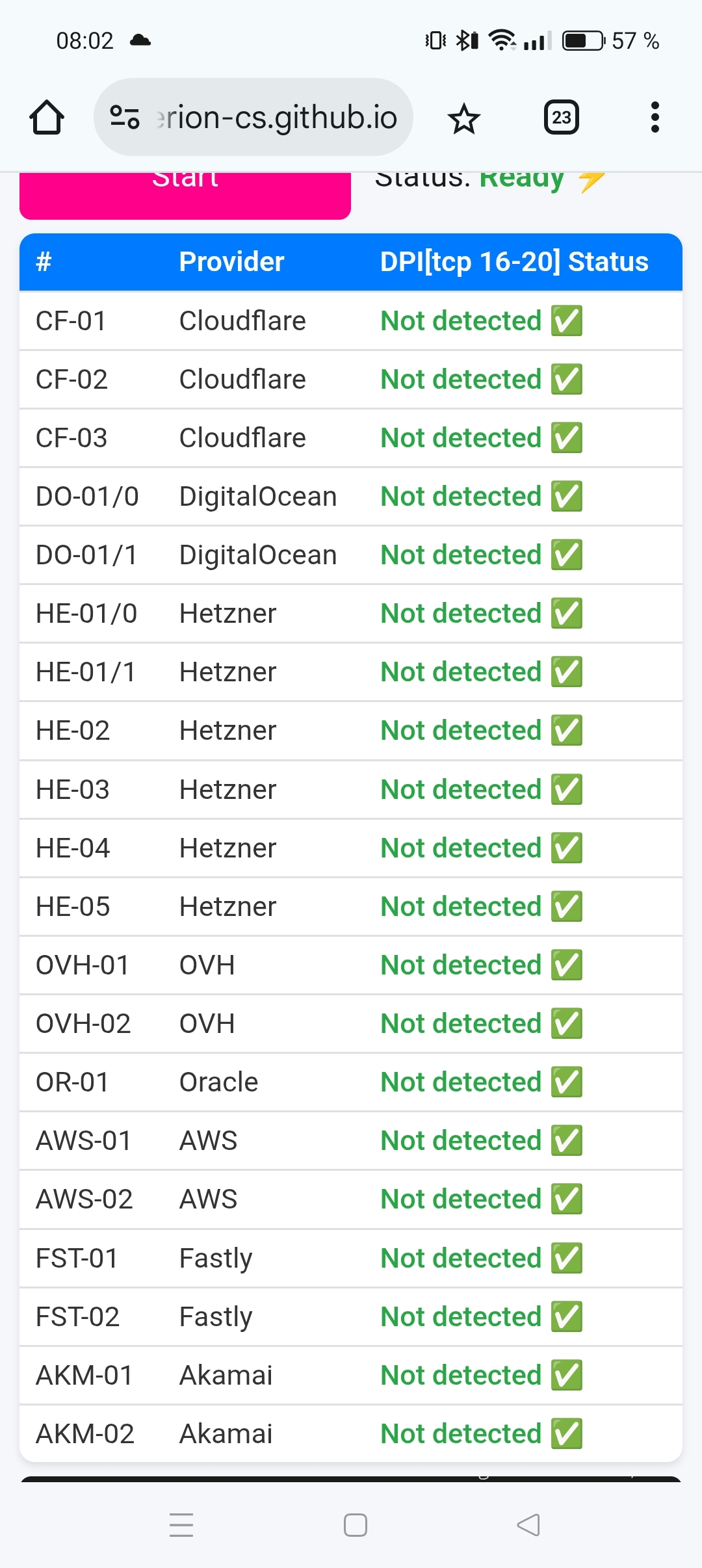Open the tab switcher showing 23 tabs
702x1568 pixels.
click(561, 118)
